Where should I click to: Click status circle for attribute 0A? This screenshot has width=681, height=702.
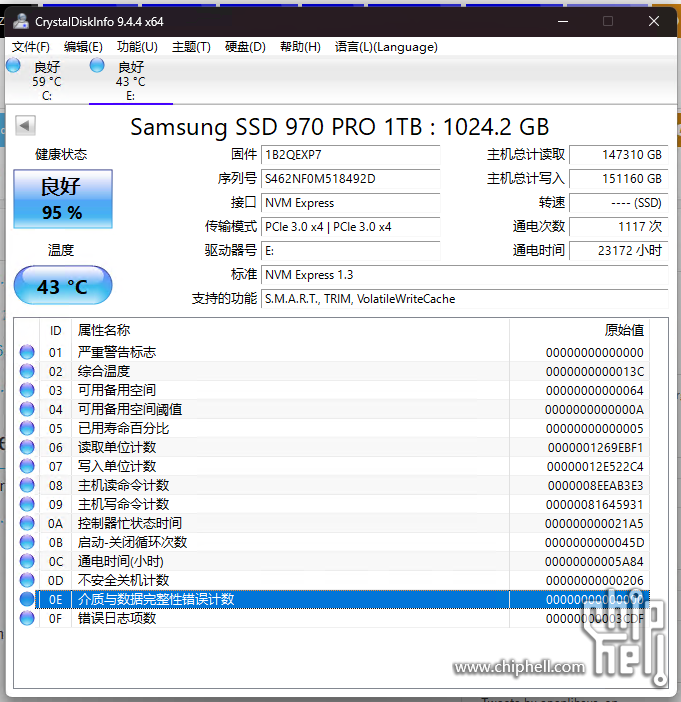click(x=27, y=523)
